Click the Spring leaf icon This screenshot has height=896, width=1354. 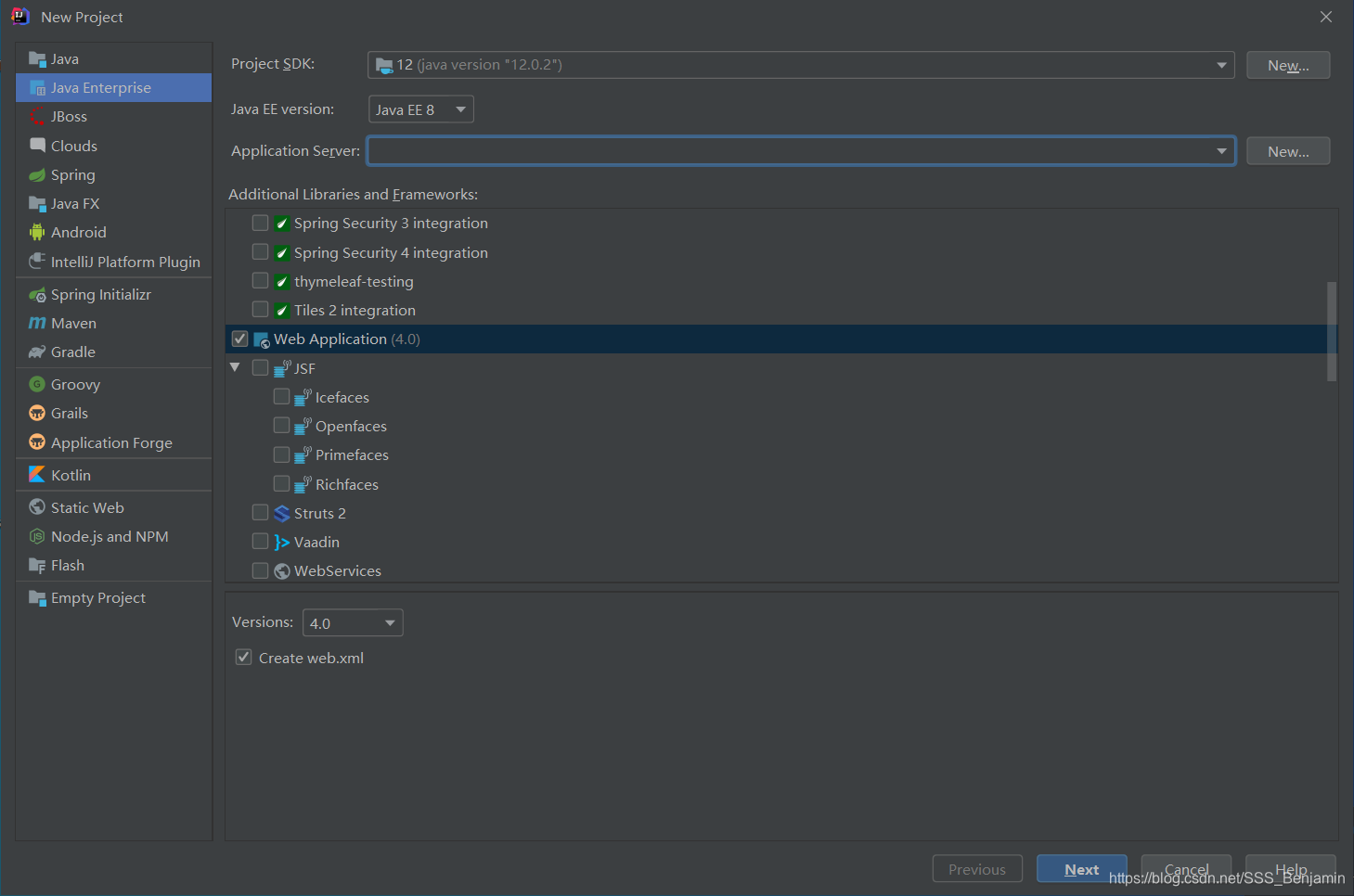pos(37,175)
